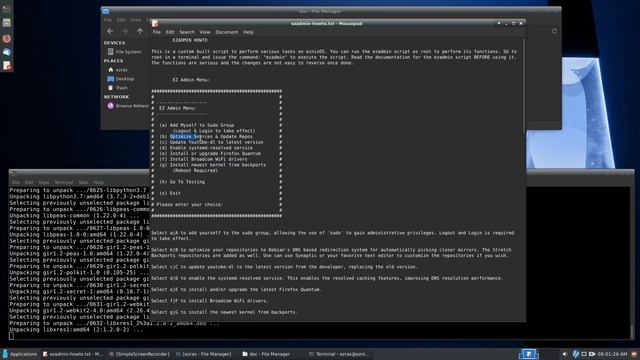The height and width of the screenshot is (360, 640).
Task: Click the line (a) Add Myself to Sudo Group
Action: (197, 125)
